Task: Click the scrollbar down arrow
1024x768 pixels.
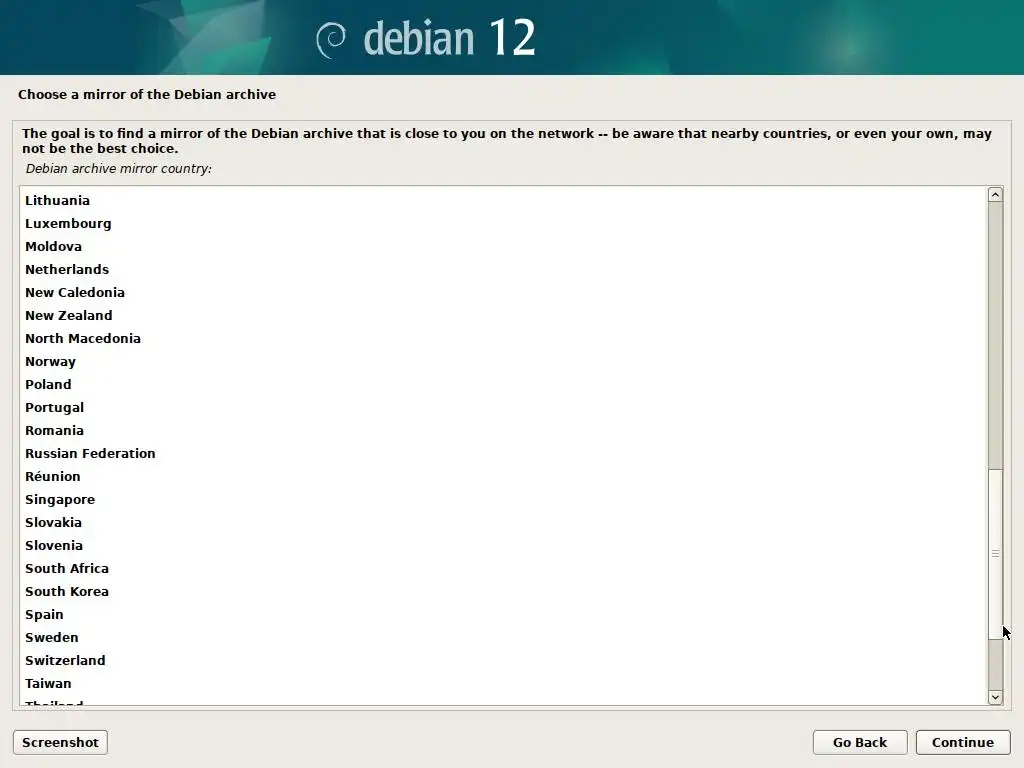Action: coord(995,697)
